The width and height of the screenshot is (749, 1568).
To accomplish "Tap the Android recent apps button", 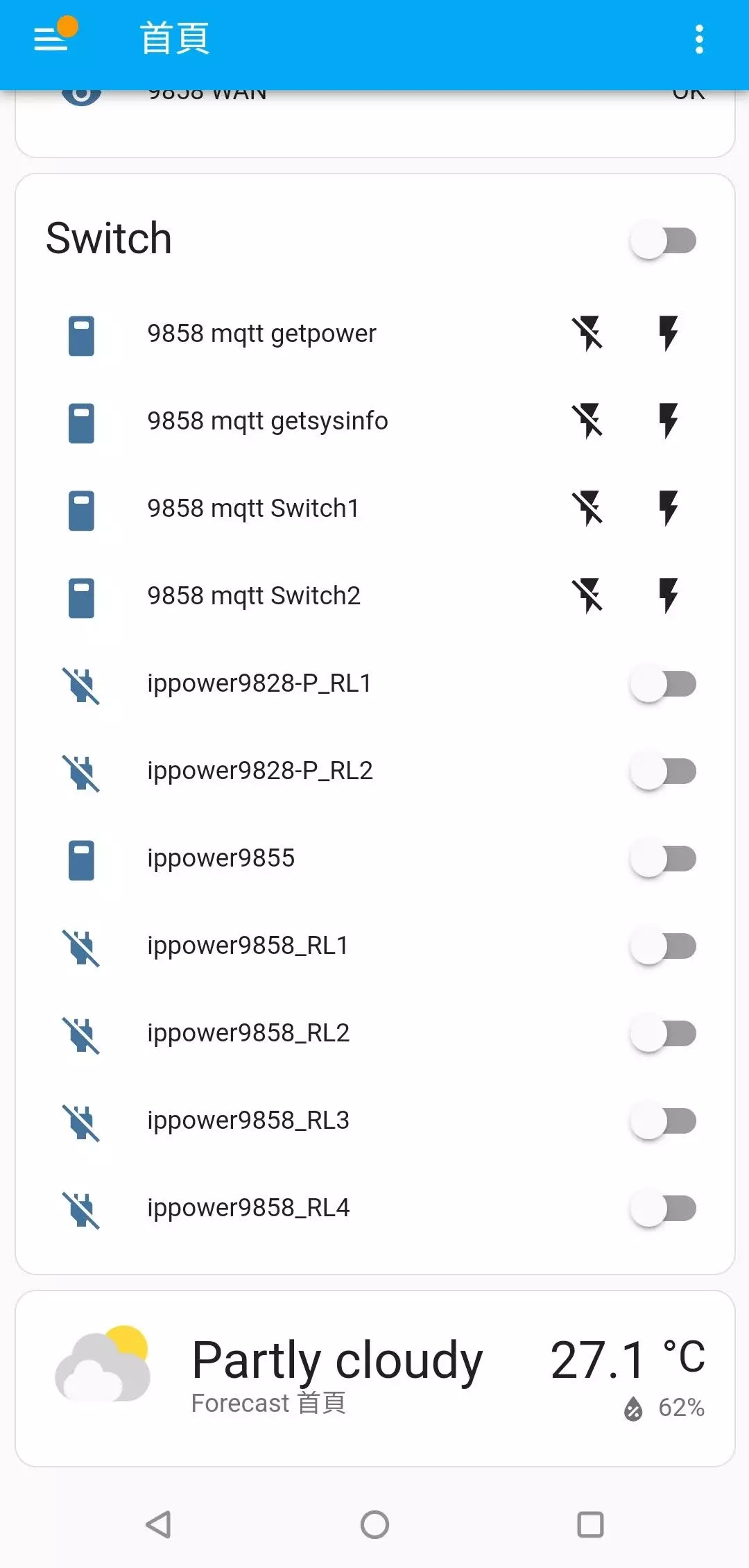I will [x=590, y=1524].
